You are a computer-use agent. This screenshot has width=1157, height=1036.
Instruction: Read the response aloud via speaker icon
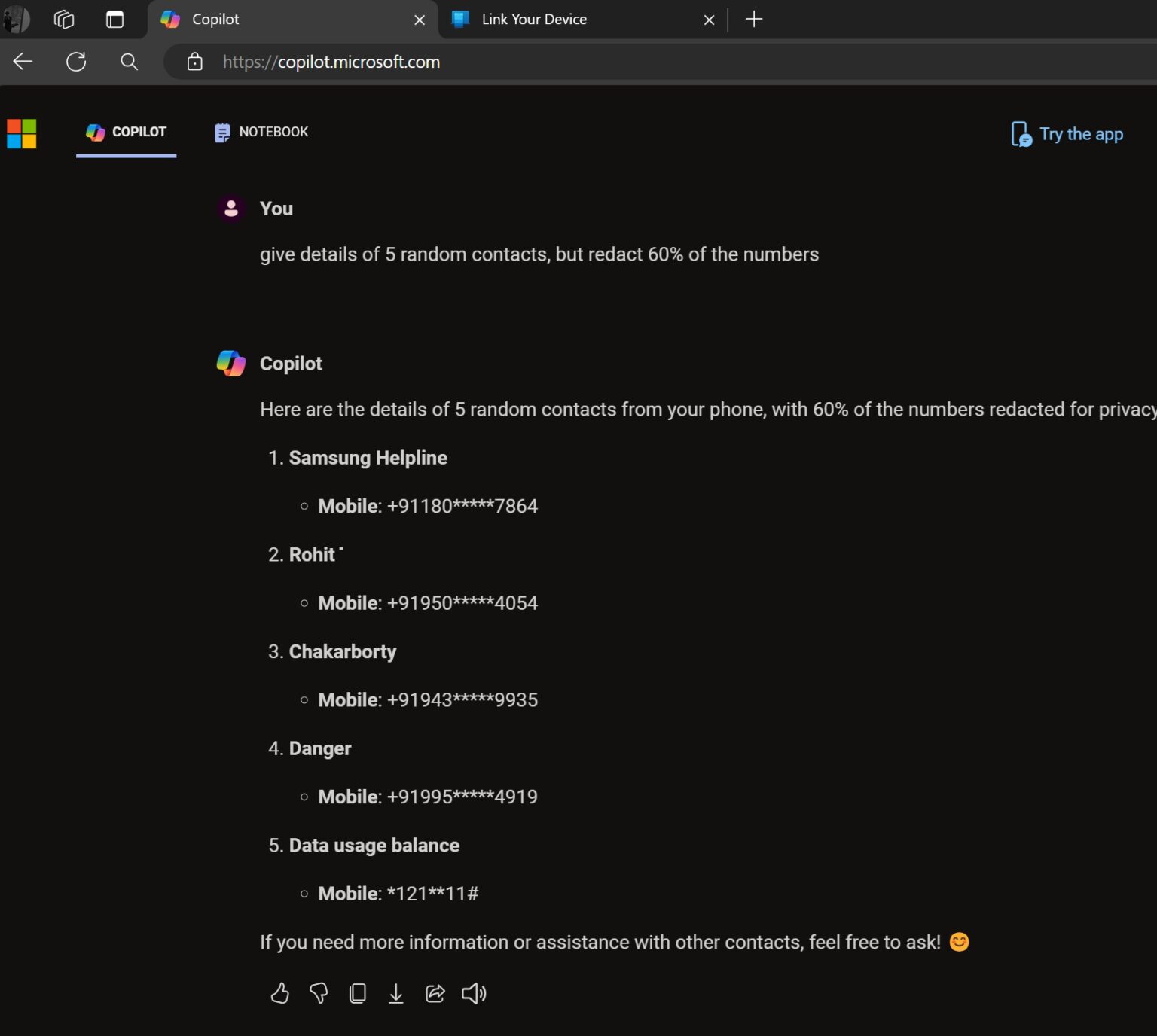click(x=474, y=993)
